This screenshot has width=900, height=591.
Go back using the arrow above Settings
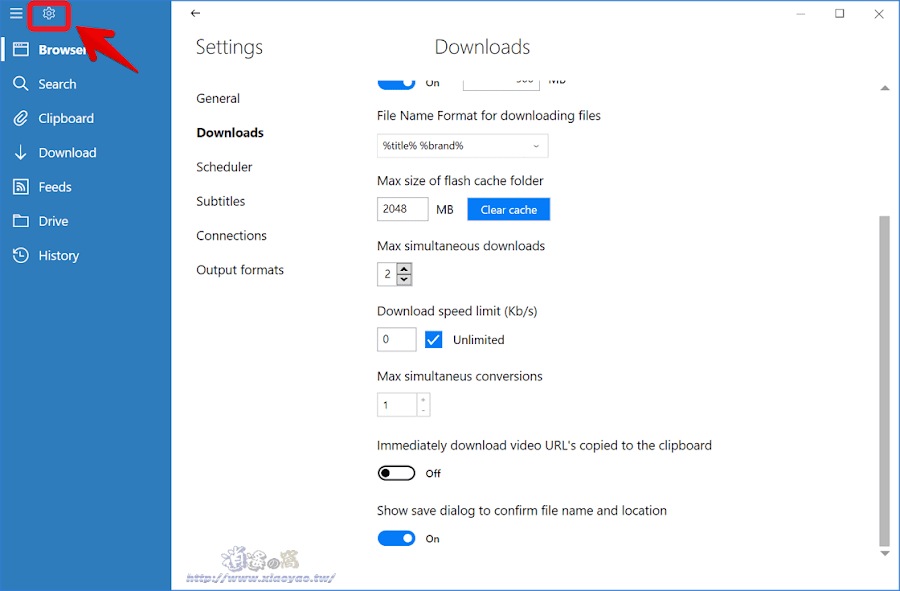point(194,14)
